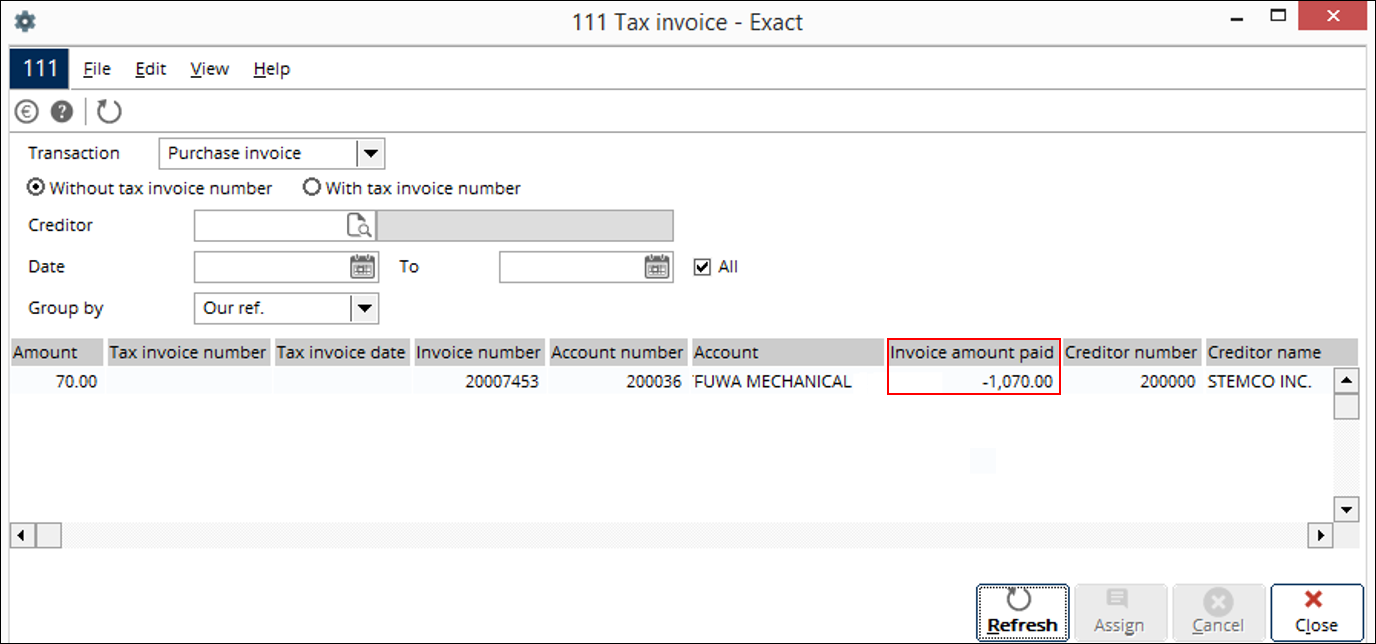Select the 70.00 amount cell
This screenshot has width=1376, height=644.
(x=57, y=381)
